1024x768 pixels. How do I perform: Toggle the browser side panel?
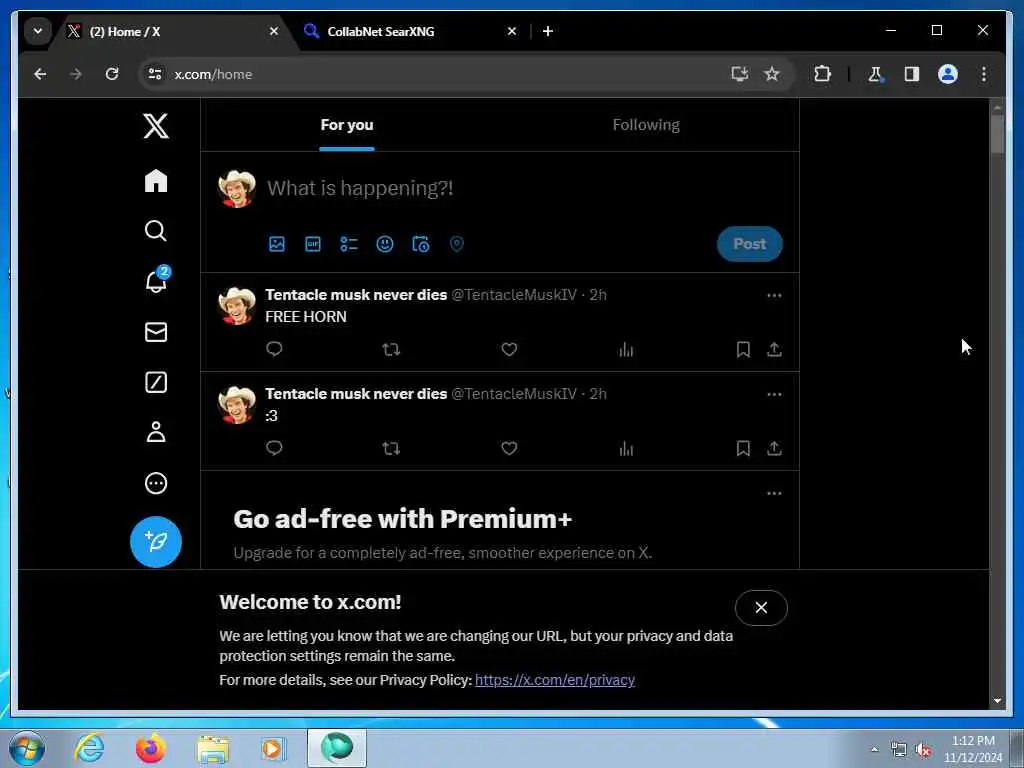point(912,74)
